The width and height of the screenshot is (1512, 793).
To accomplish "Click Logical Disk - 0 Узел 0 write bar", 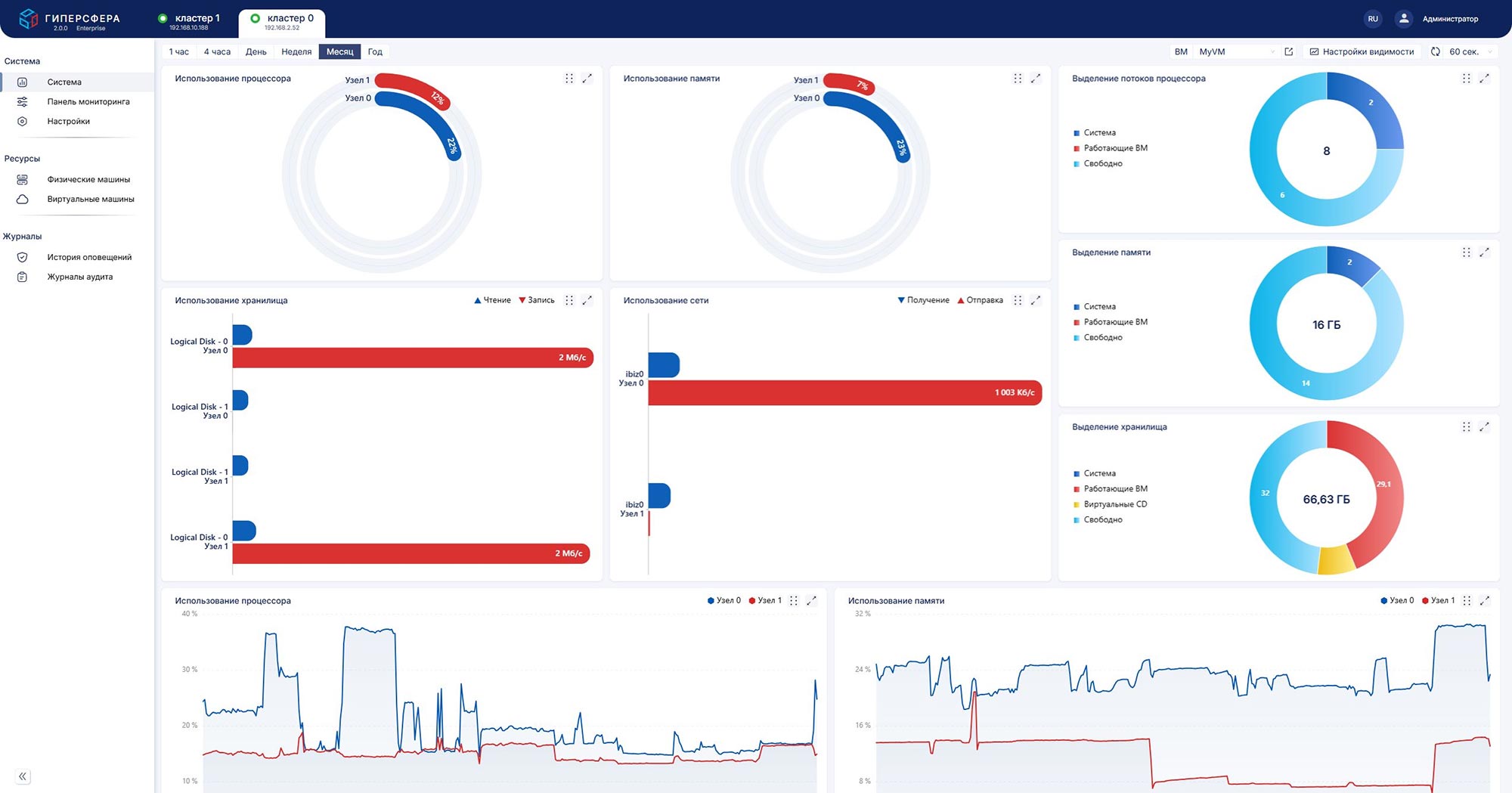I will coord(413,358).
